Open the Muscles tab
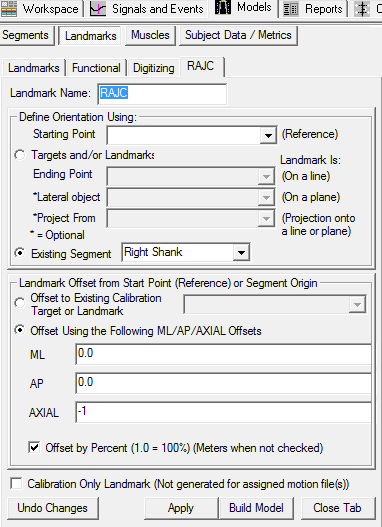This screenshot has height=527, width=382. (150, 35)
